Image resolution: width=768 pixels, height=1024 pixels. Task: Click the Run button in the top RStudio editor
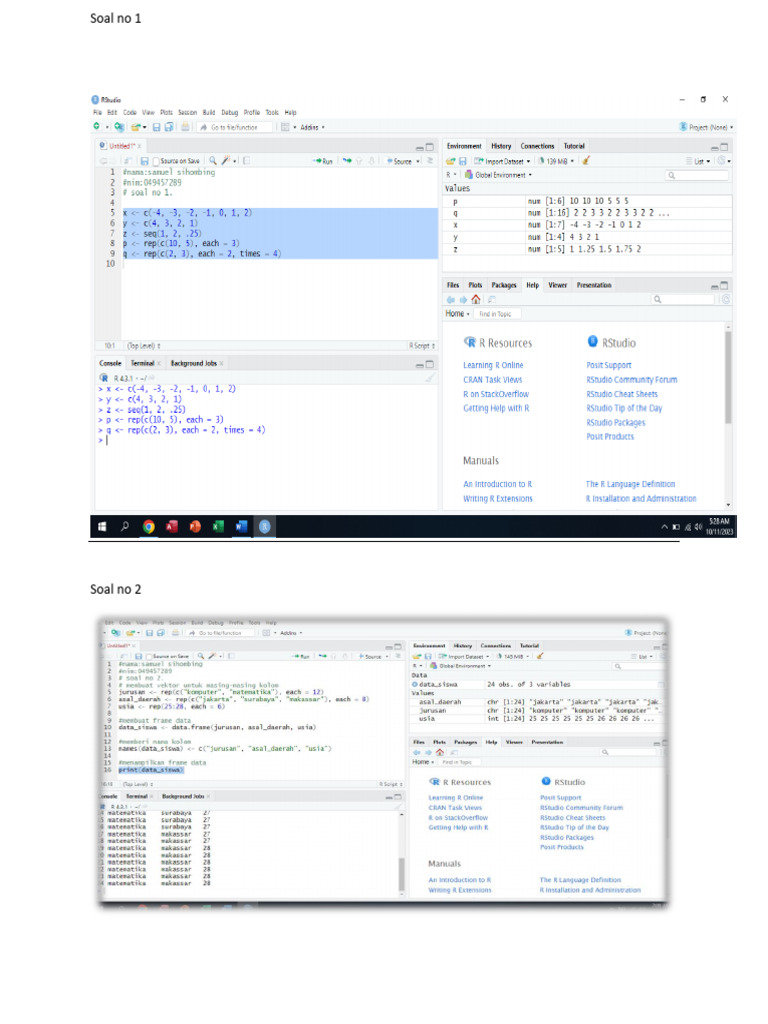pyautogui.click(x=323, y=161)
